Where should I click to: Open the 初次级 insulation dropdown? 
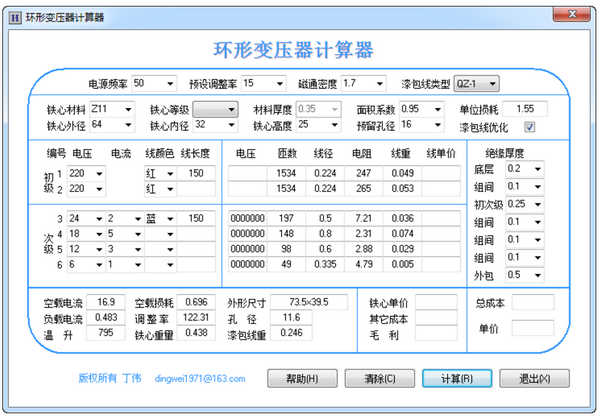[538, 204]
